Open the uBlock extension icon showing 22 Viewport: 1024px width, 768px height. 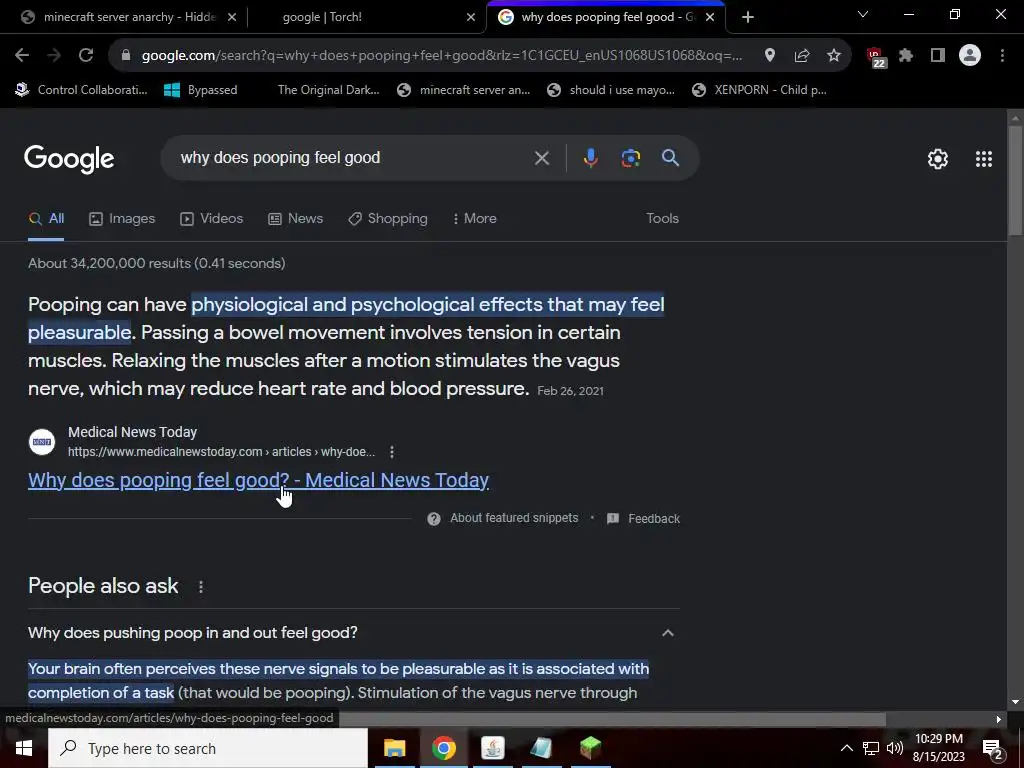pyautogui.click(x=876, y=57)
